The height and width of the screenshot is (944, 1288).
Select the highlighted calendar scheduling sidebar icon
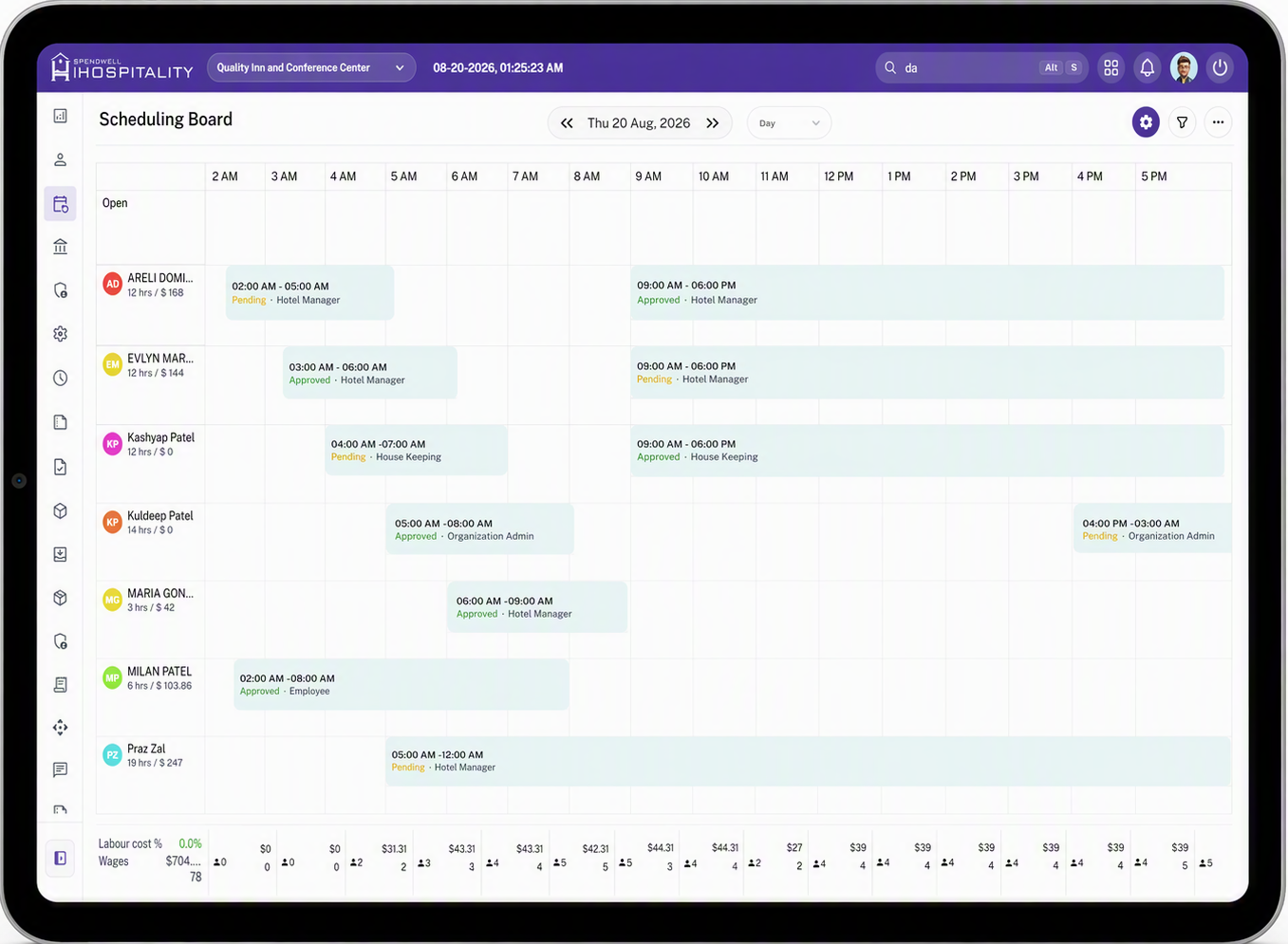pos(61,204)
